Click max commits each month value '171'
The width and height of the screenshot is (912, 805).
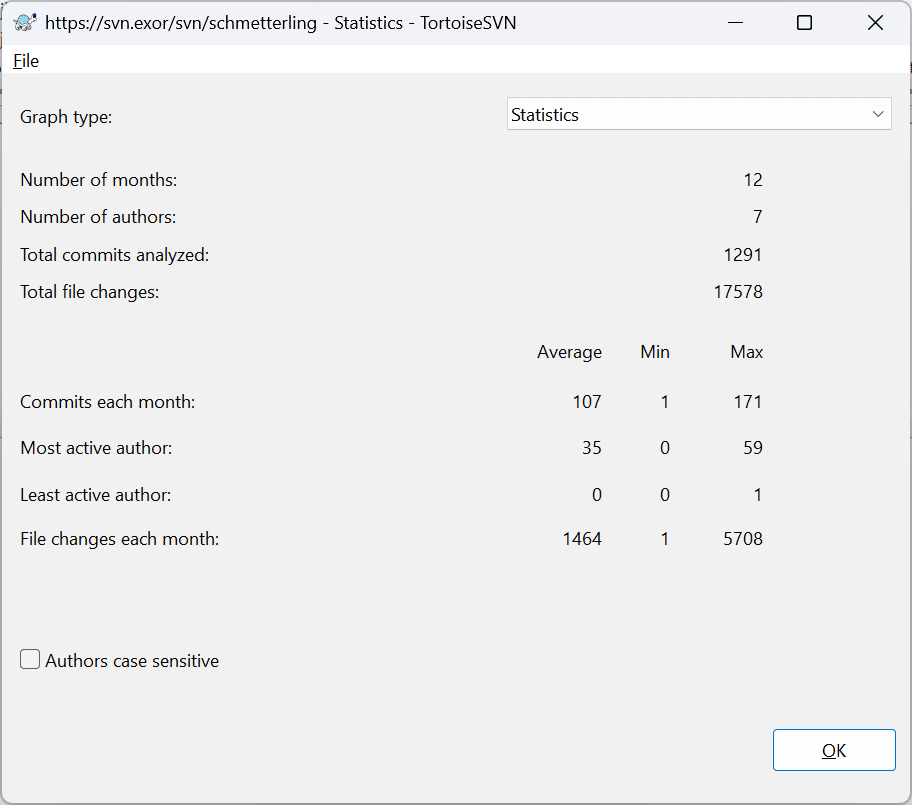click(748, 402)
